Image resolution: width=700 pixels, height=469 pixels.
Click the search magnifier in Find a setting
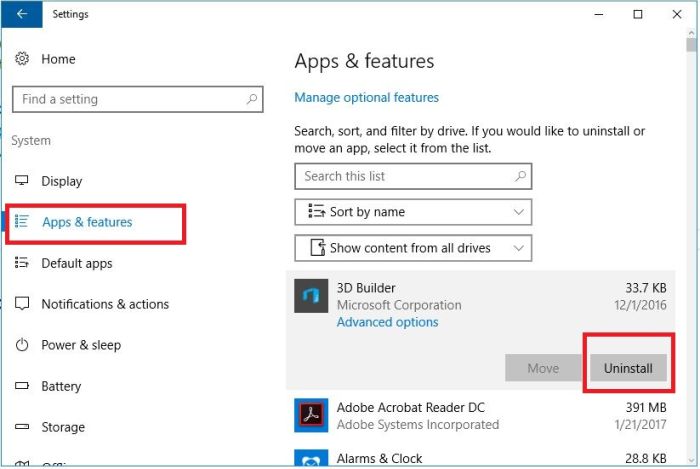[x=252, y=99]
